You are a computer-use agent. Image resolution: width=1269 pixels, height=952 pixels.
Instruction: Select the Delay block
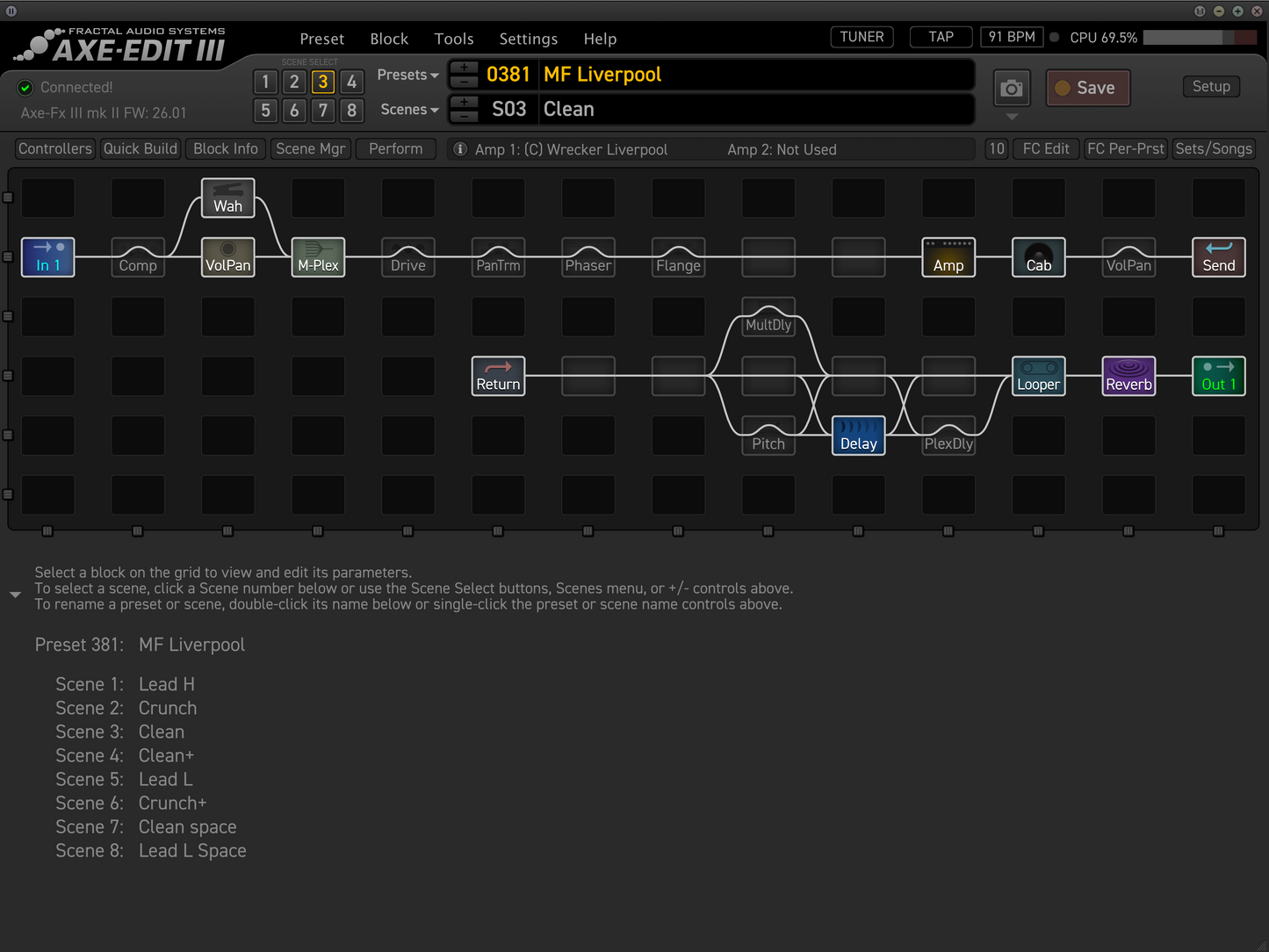tap(857, 436)
